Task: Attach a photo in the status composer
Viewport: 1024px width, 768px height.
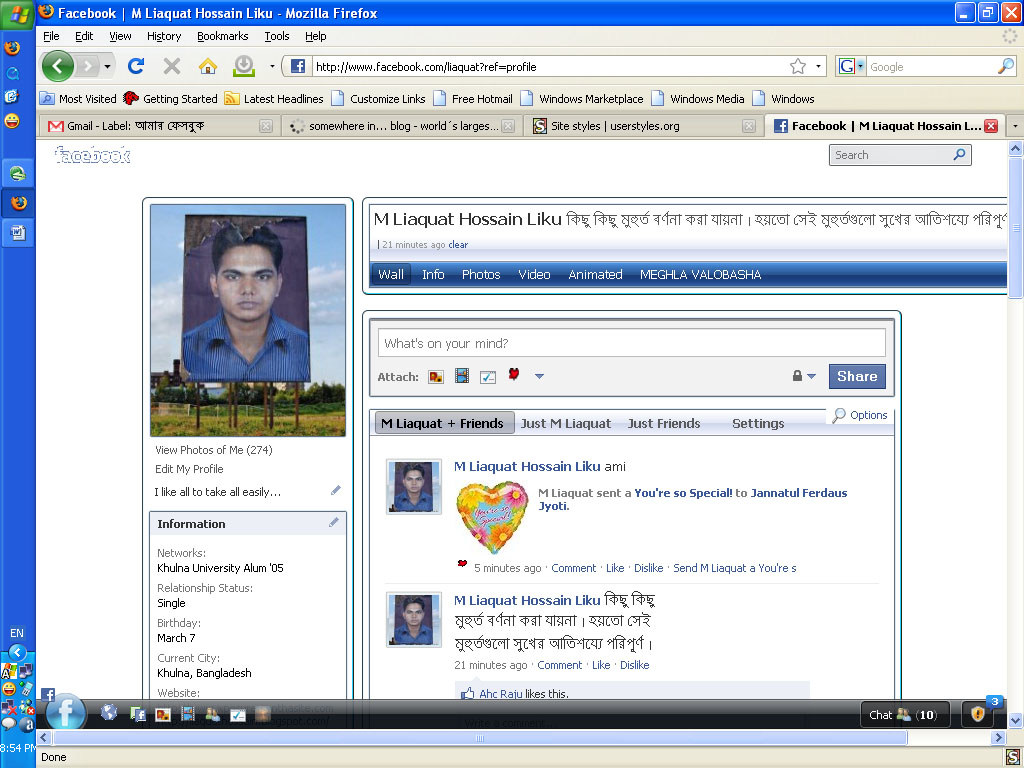Action: 436,377
